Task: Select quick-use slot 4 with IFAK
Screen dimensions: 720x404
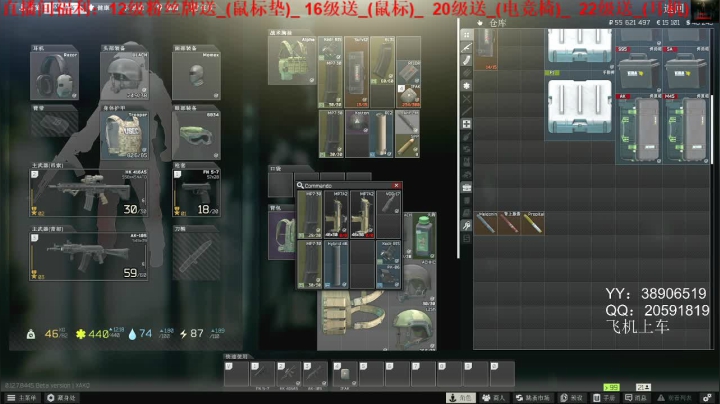Action: click(x=345, y=374)
